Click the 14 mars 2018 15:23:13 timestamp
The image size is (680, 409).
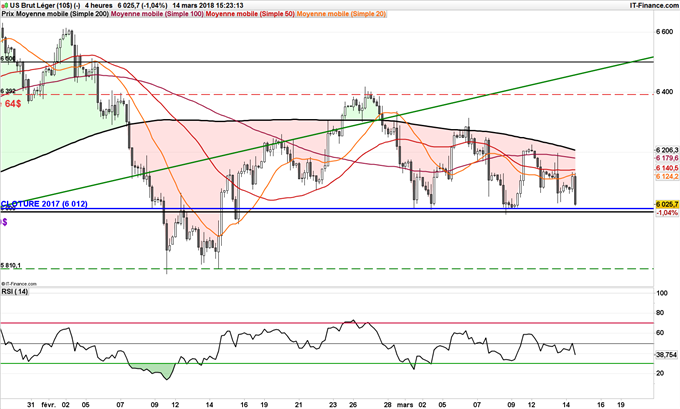208,6
